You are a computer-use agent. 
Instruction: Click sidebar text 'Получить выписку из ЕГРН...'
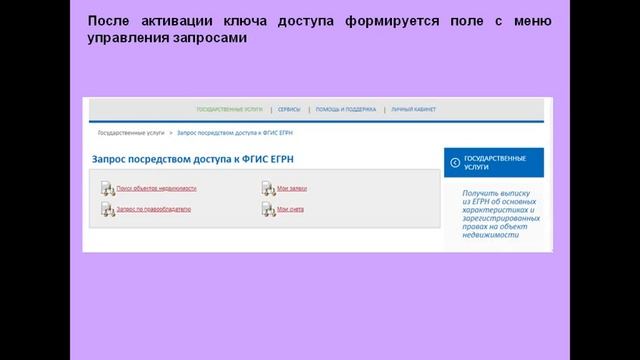[x=501, y=214]
